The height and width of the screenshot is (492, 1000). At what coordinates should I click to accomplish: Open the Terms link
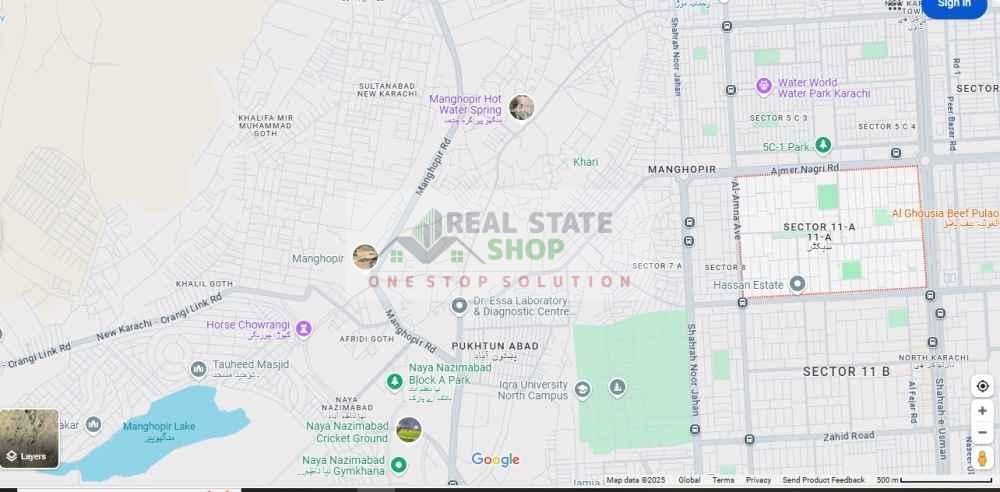tap(723, 480)
